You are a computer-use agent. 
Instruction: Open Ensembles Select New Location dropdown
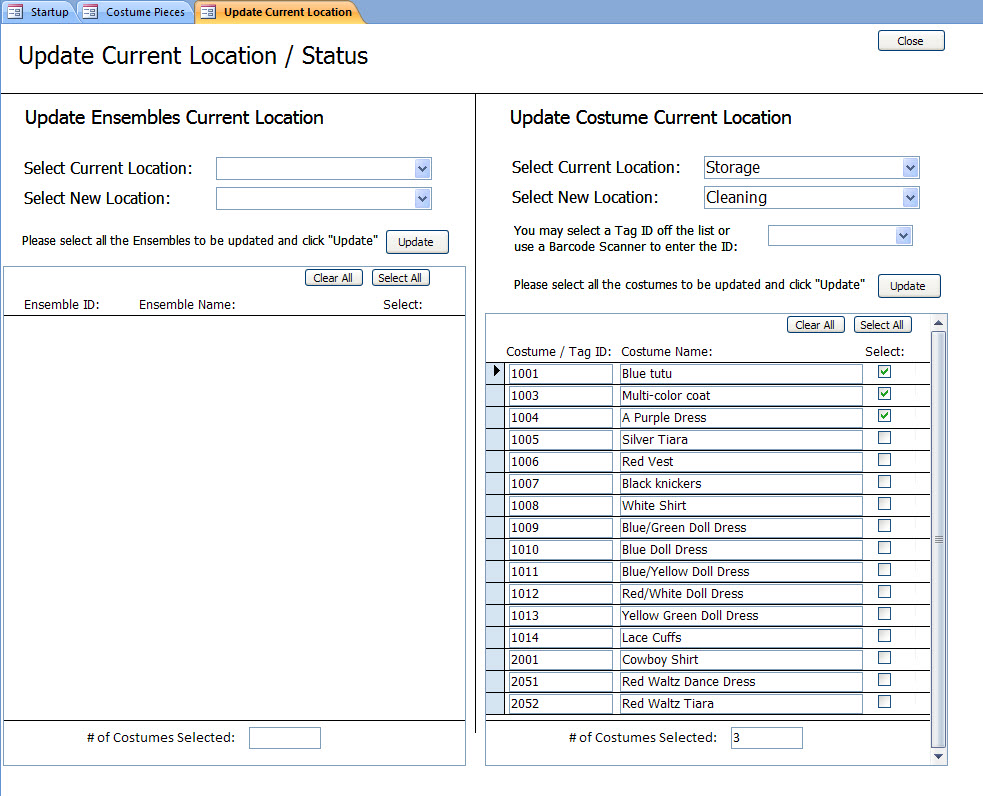point(423,199)
